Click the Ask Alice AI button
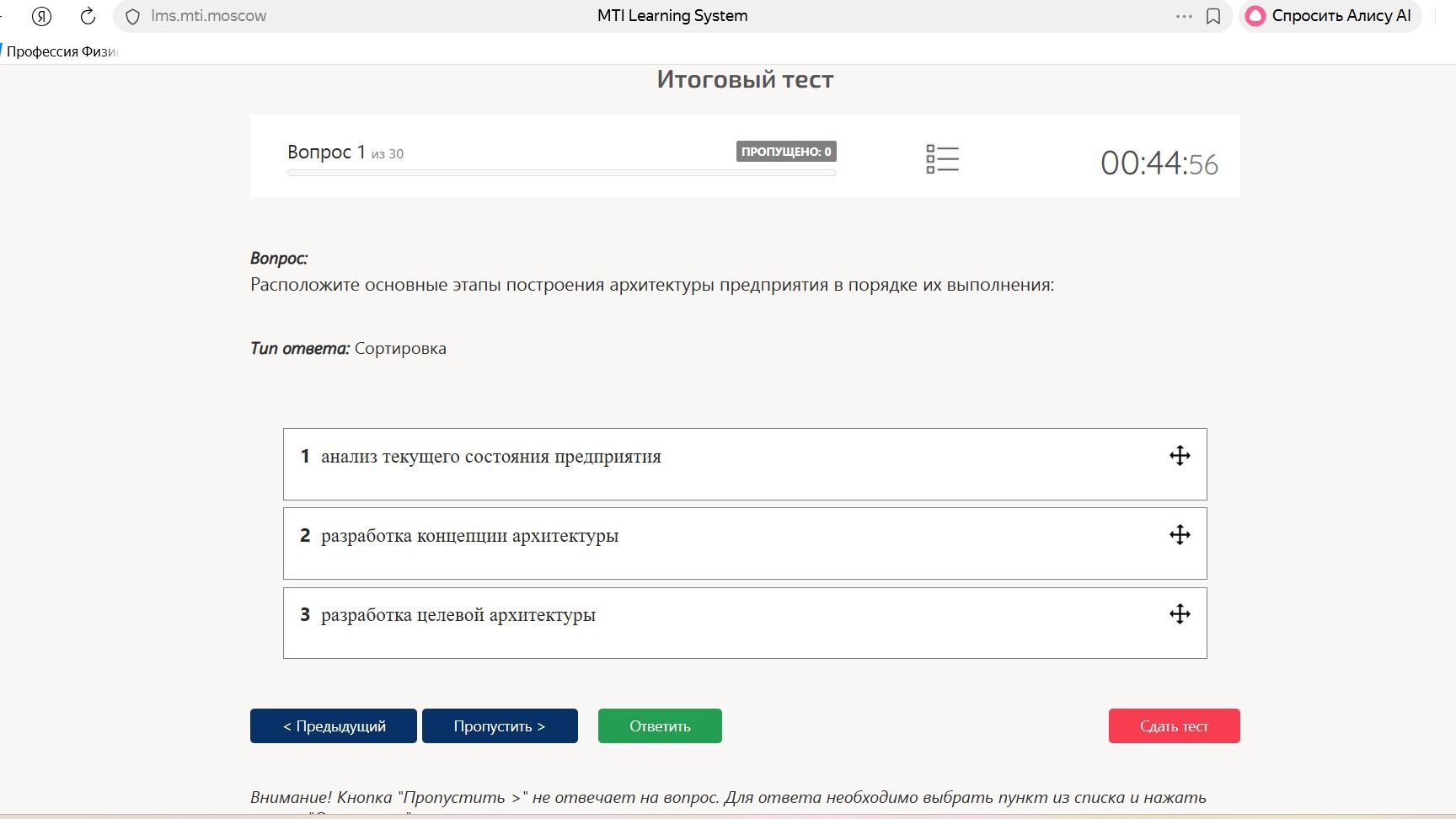 pos(1329,16)
